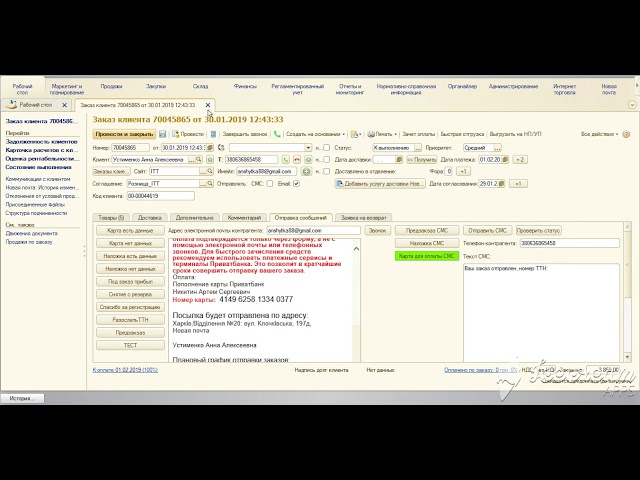Image resolution: width=640 pixels, height=480 pixels.
Task: Open the Продажи section menu
Action: [111, 87]
